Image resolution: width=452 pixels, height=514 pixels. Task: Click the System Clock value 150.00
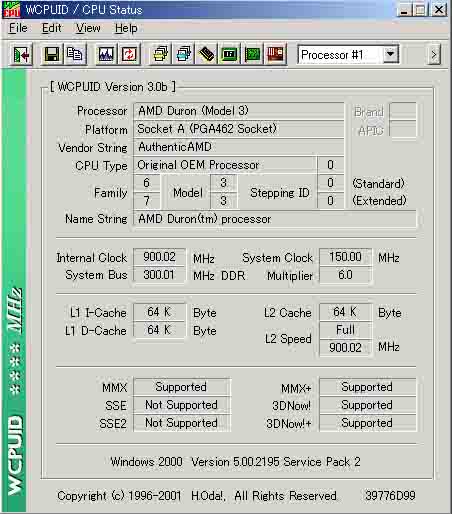point(345,257)
